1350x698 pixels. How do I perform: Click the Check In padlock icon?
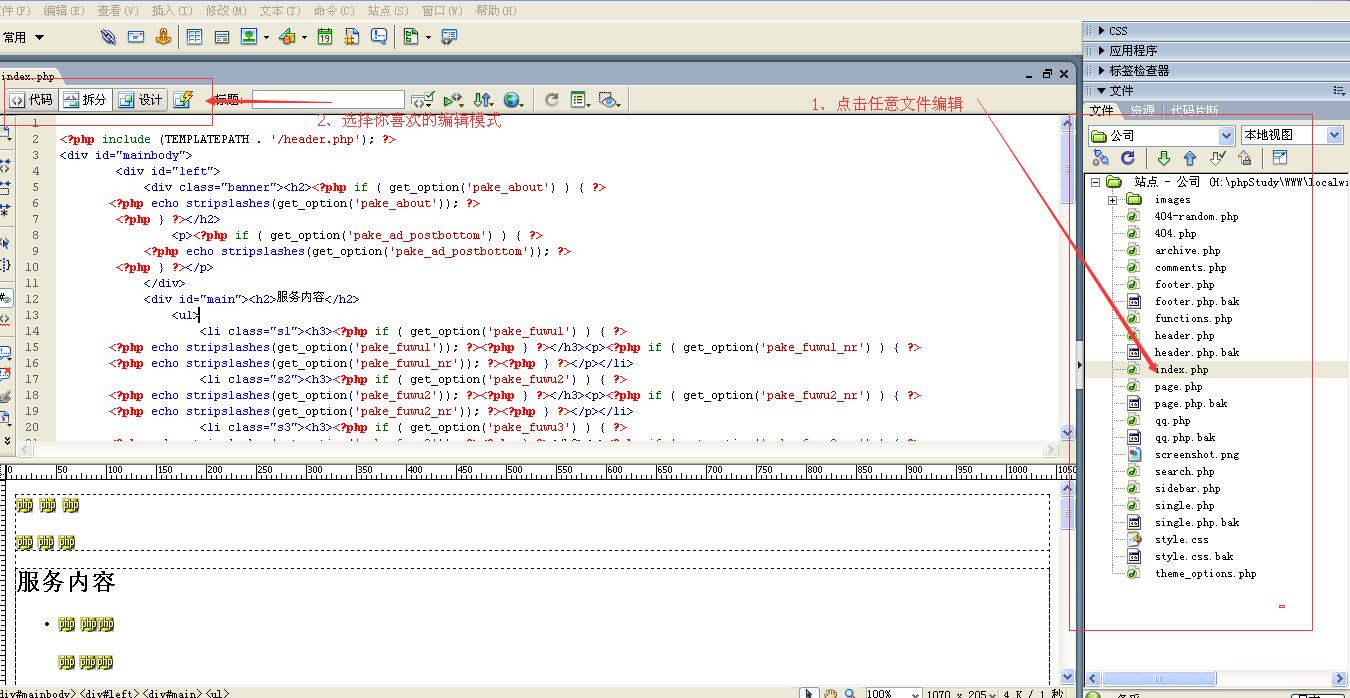click(x=1244, y=158)
